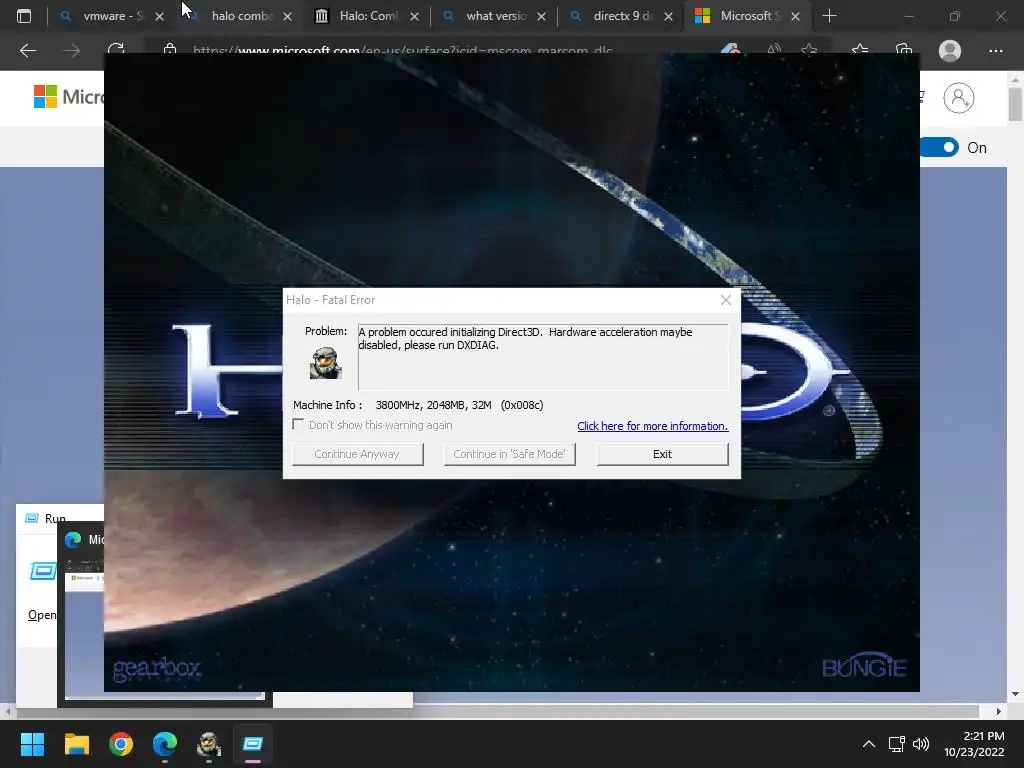Open File Explorer from taskbar
This screenshot has width=1024, height=768.
click(x=76, y=744)
